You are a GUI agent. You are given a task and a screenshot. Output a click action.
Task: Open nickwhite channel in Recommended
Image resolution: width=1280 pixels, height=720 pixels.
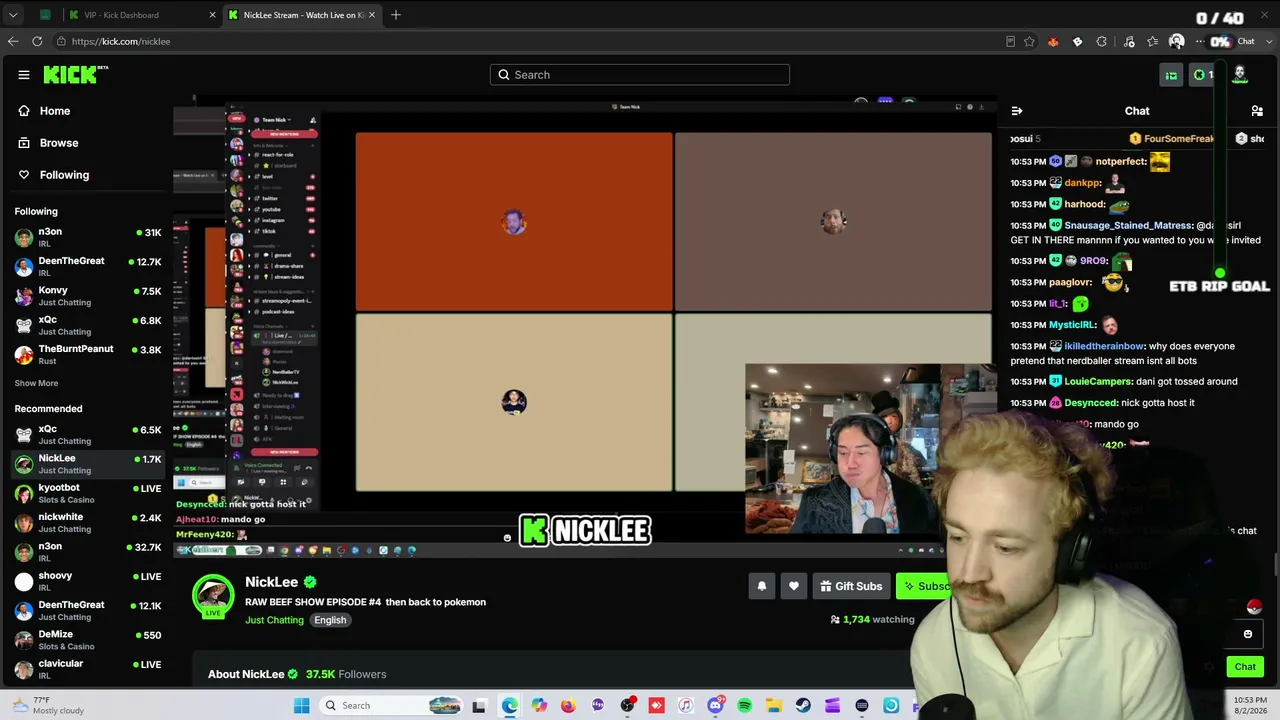pyautogui.click(x=88, y=522)
